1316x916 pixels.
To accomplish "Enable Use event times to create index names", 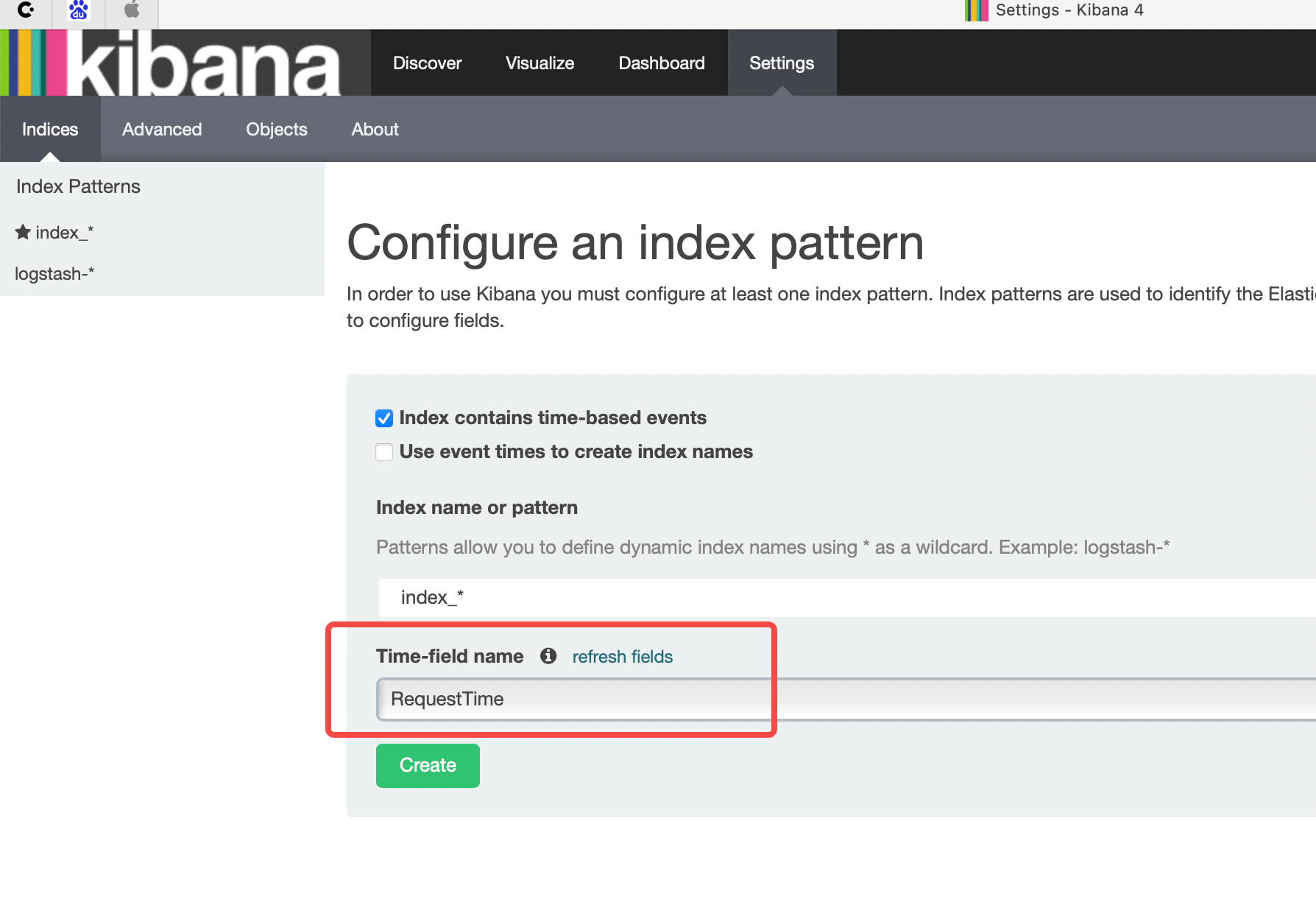I will coord(384,451).
